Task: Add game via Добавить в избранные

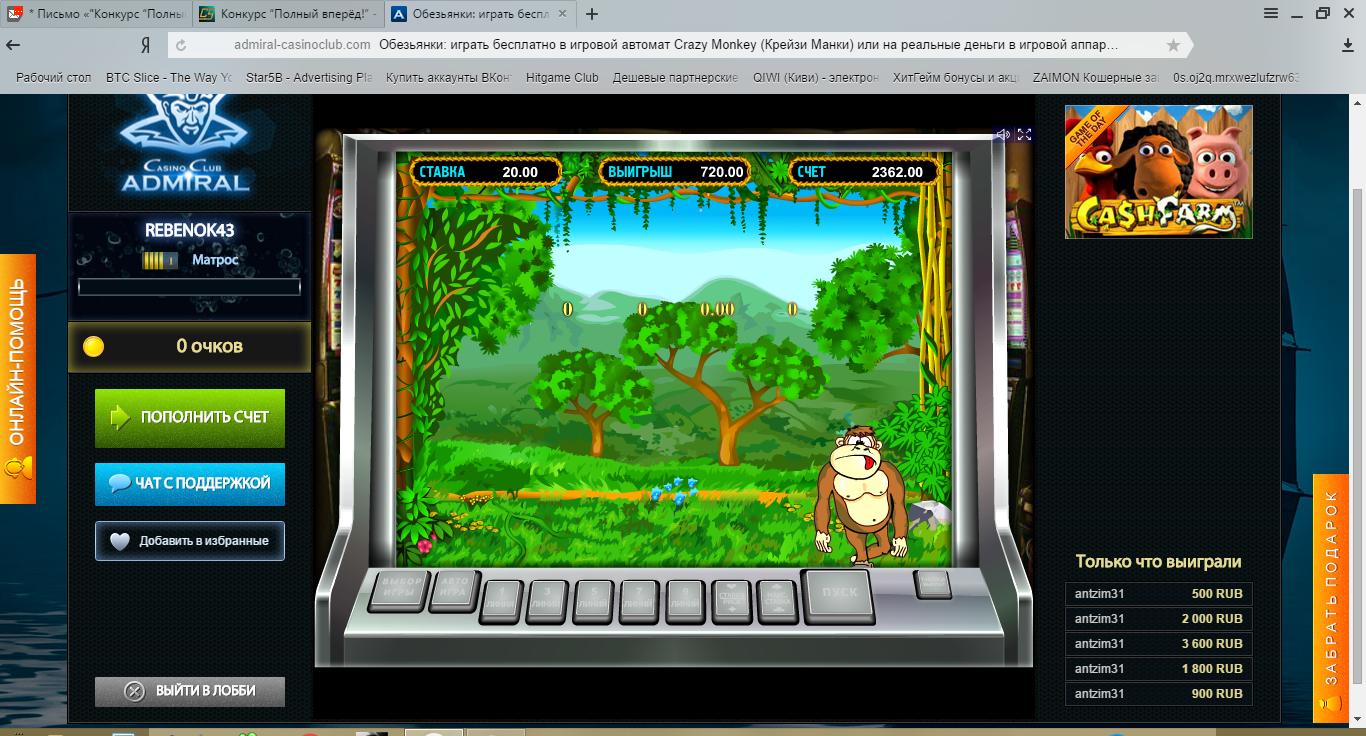Action: tap(190, 540)
